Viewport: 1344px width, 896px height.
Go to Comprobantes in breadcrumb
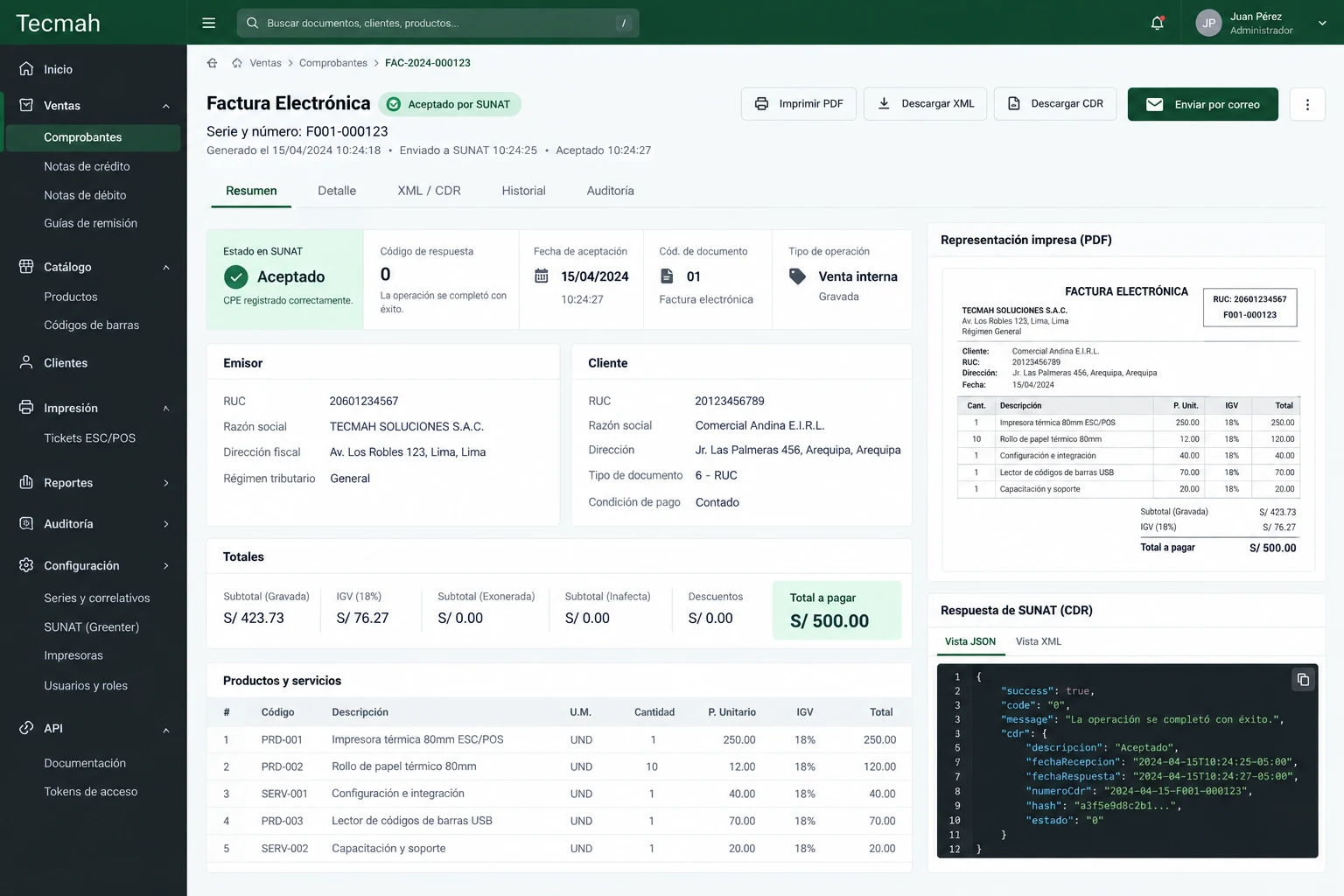[333, 63]
